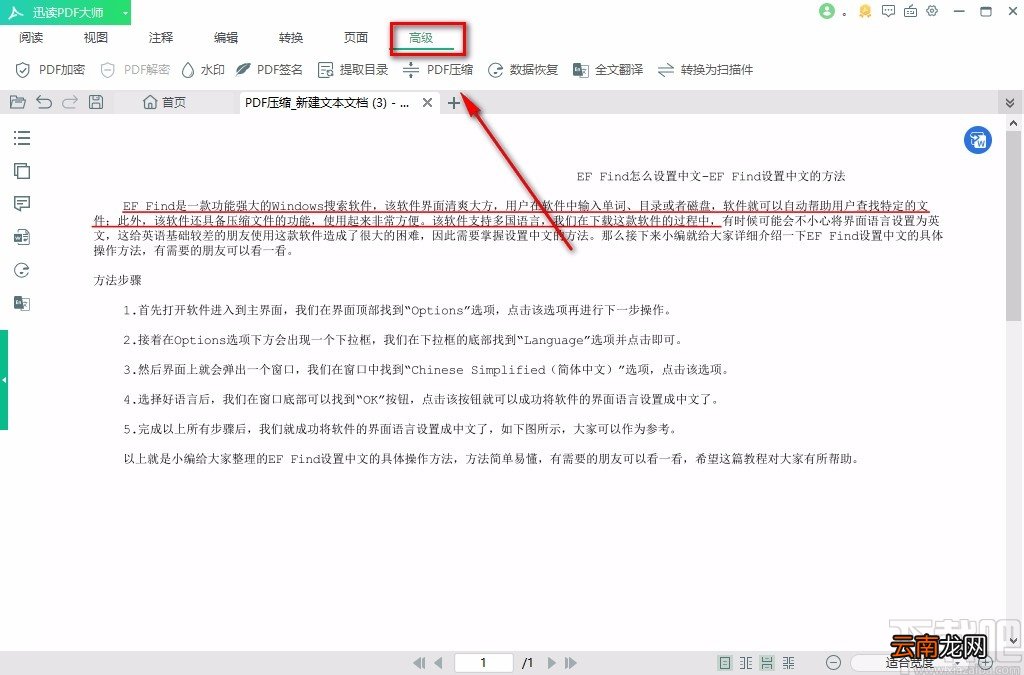Open the outline list panel icon
Viewport: 1024px width, 675px height.
(x=22, y=138)
